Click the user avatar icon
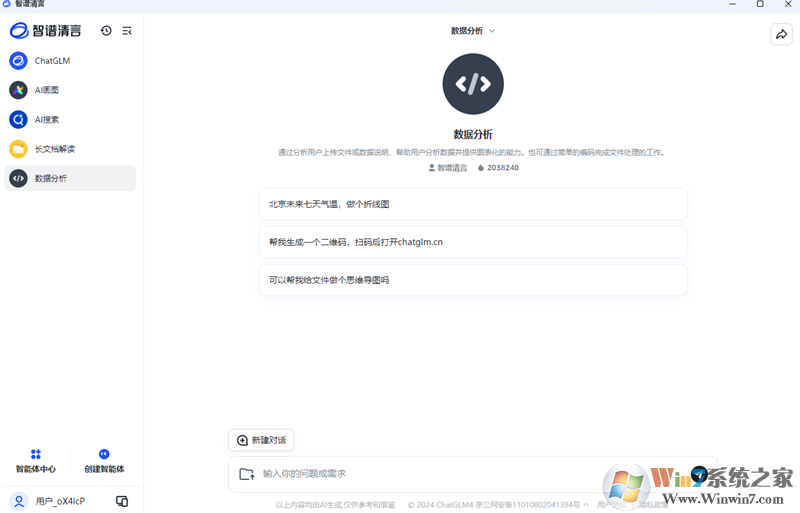This screenshot has width=800, height=513. point(19,501)
